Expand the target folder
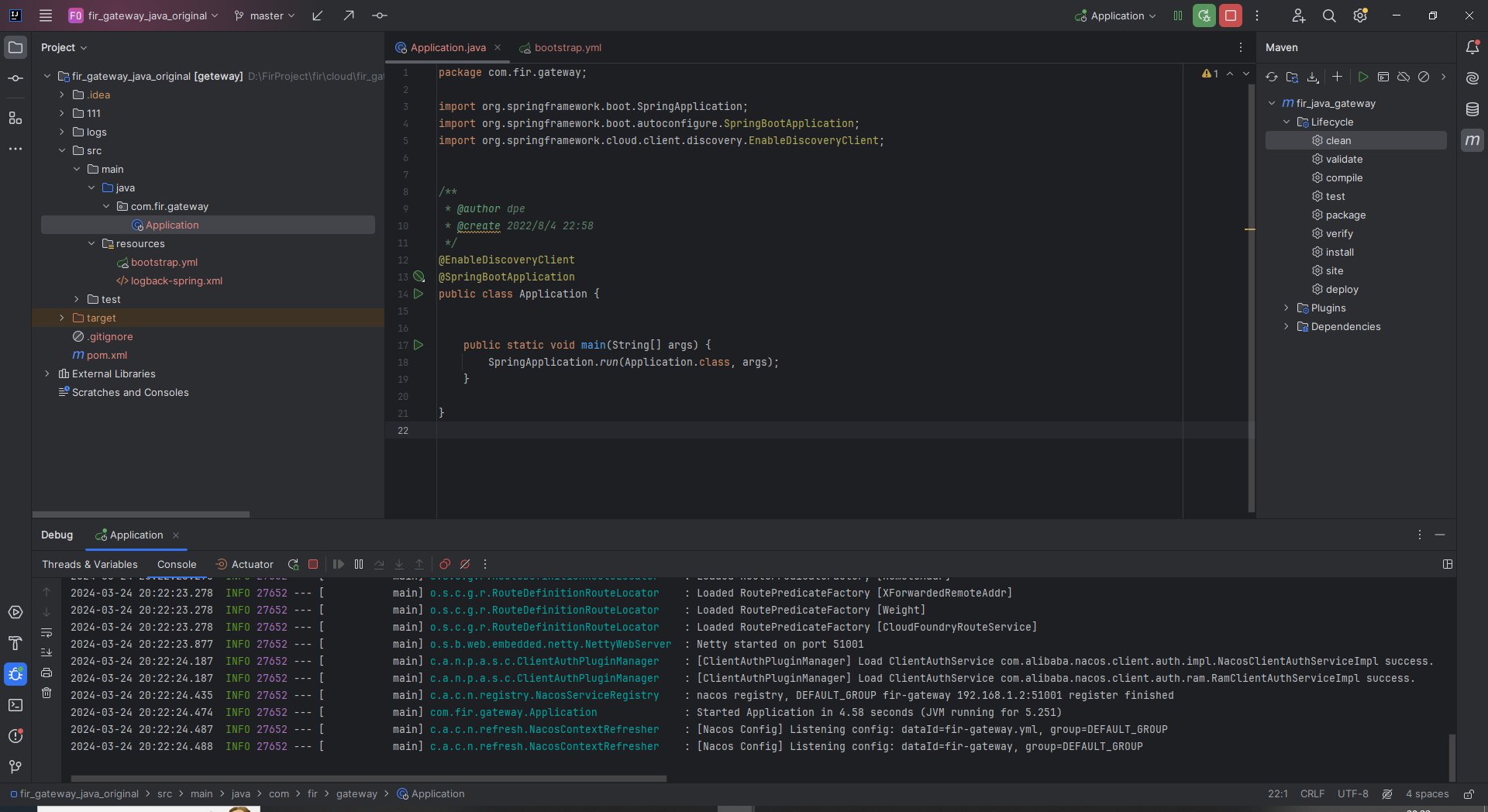This screenshot has height=812, width=1488. [62, 318]
